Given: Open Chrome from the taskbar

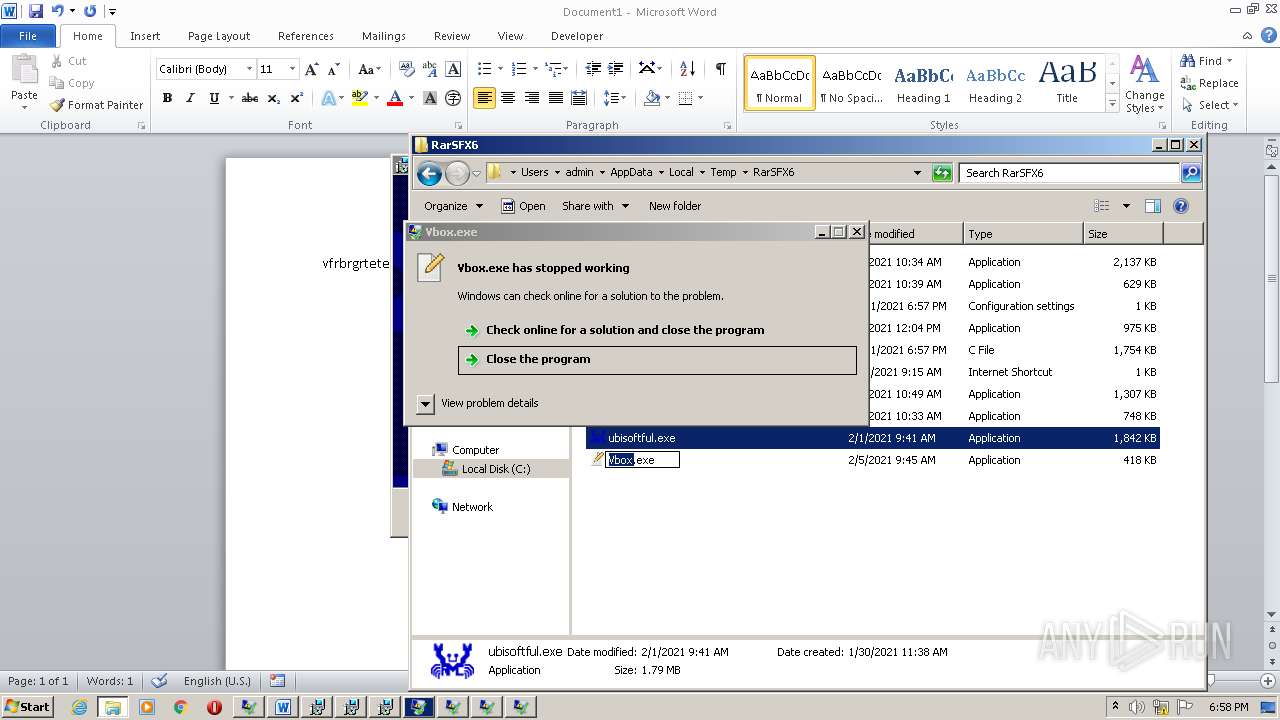Looking at the screenshot, I should pyautogui.click(x=180, y=707).
